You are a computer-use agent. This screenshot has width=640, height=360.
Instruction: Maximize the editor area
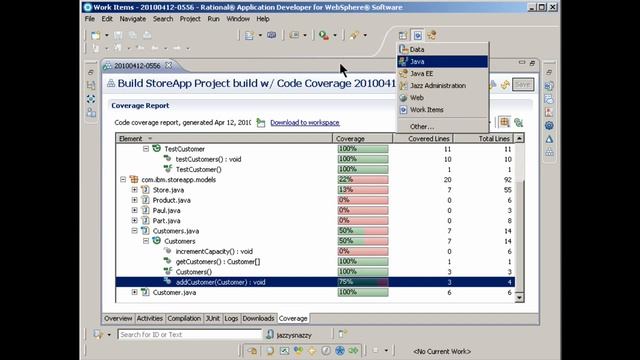[x=532, y=63]
